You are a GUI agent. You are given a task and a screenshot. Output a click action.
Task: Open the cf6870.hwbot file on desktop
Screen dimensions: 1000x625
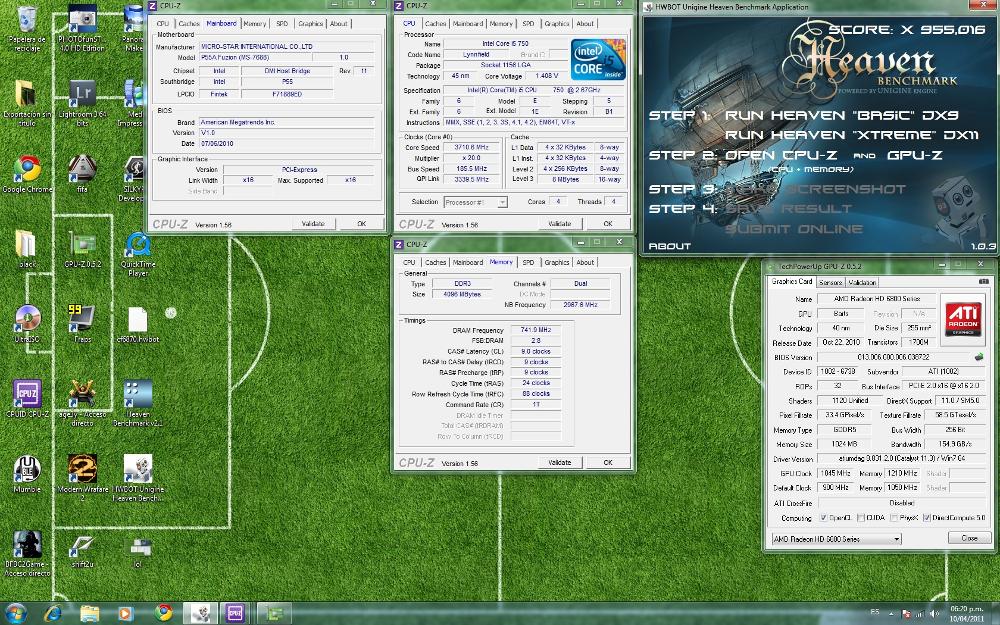138,324
